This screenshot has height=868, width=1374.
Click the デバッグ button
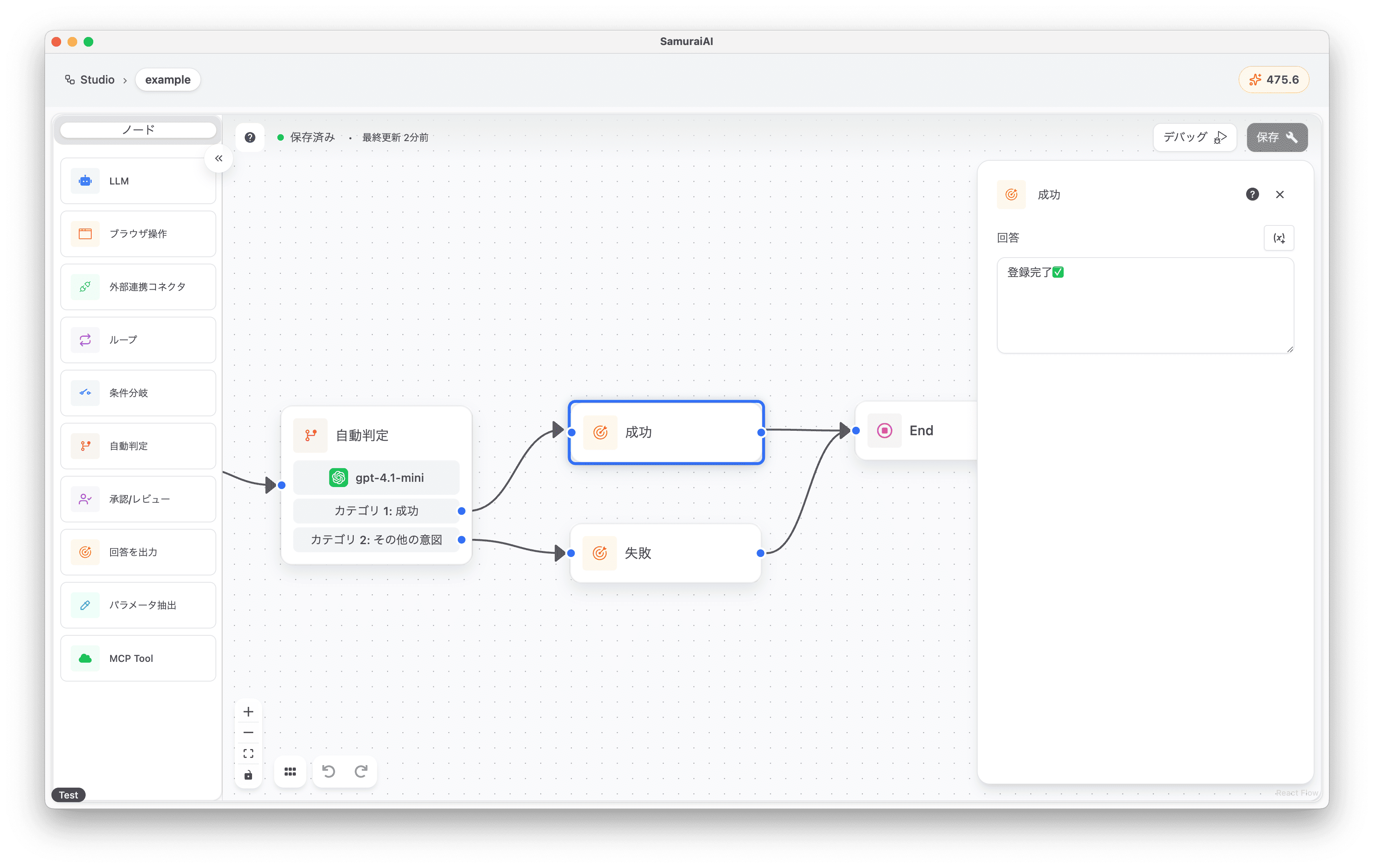pos(1194,137)
